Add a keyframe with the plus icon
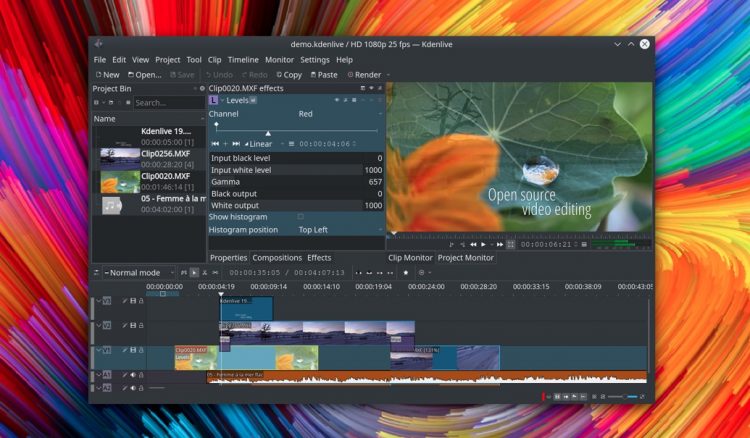Screen dimensions: 750x438 (226, 144)
